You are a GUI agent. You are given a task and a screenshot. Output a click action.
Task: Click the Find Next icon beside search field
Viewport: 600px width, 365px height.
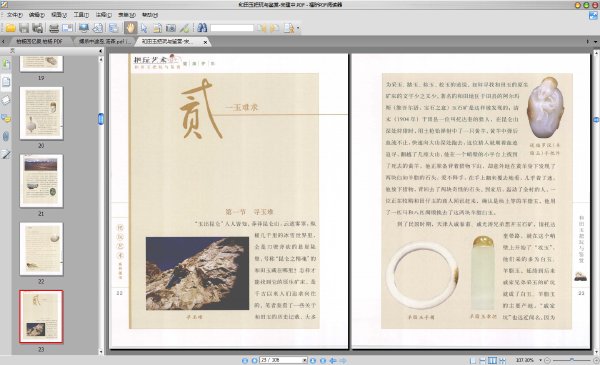pos(275,28)
